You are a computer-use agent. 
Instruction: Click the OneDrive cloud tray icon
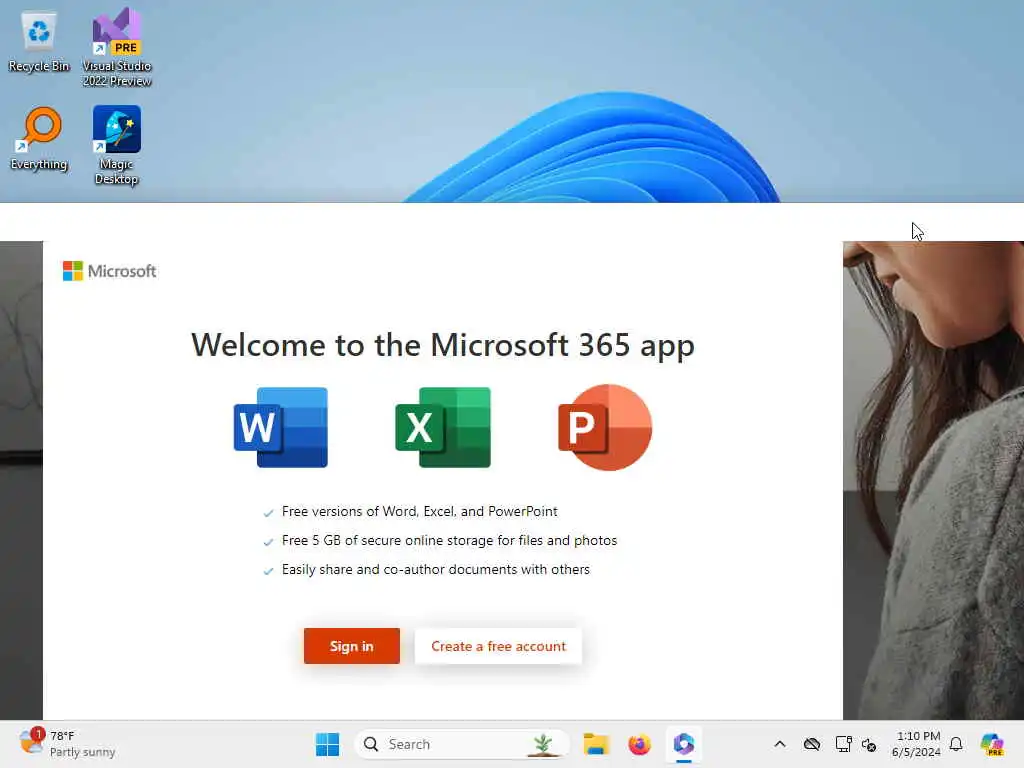click(x=812, y=744)
